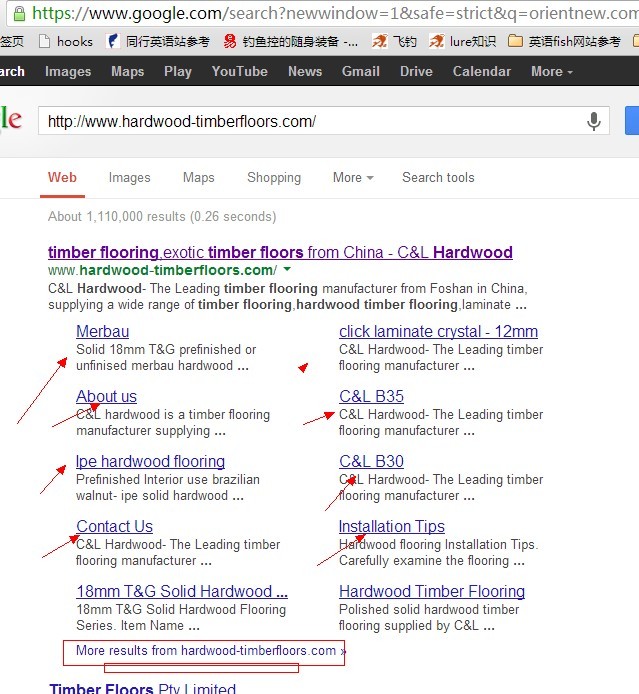The height and width of the screenshot is (694, 639).
Task: Open the 18mm T&G Solid Hardwood sitelink
Action: coord(182,591)
